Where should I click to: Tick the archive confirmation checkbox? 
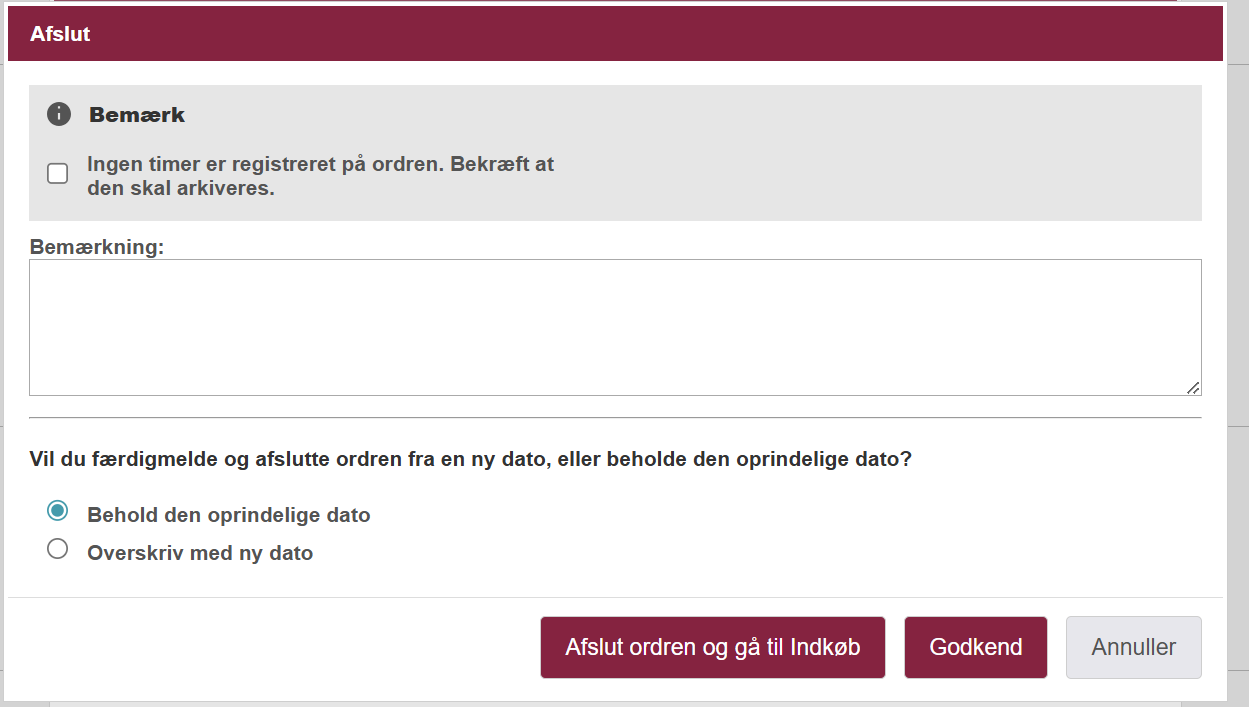[x=58, y=174]
